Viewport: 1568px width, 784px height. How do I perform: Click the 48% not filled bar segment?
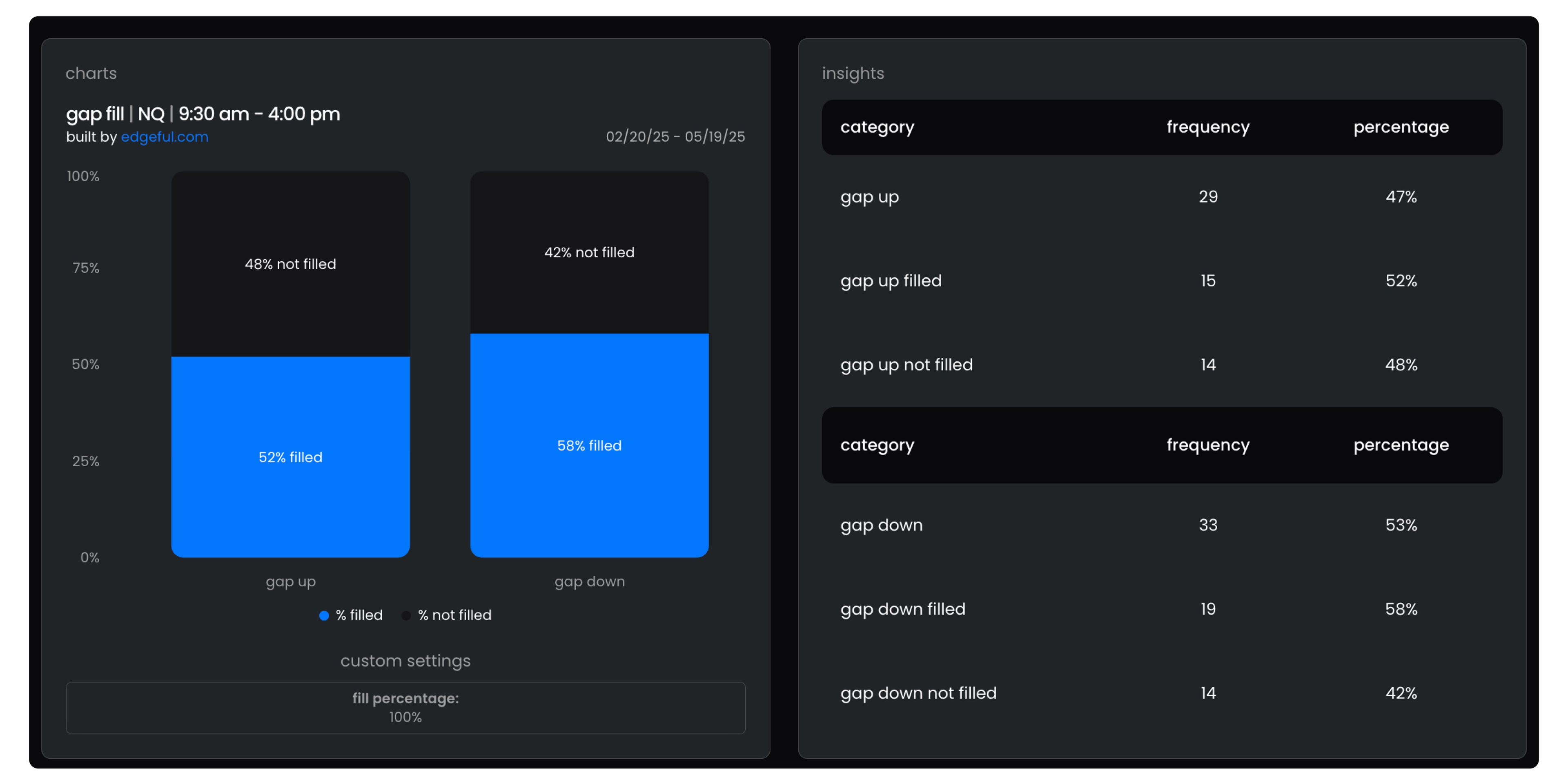(x=290, y=263)
